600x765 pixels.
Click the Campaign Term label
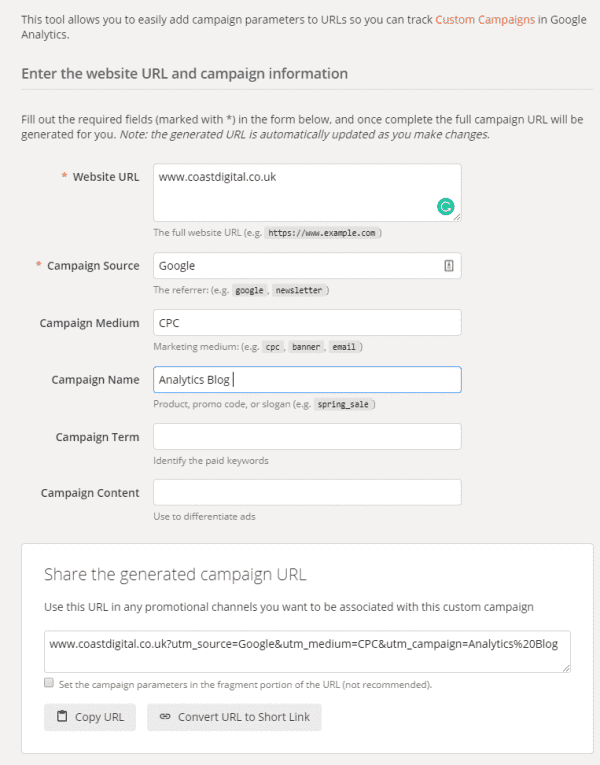97,437
